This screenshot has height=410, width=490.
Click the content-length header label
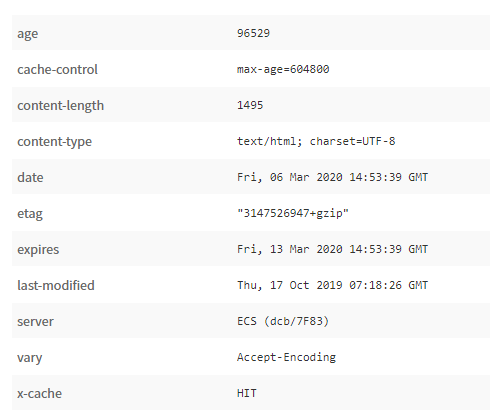61,105
